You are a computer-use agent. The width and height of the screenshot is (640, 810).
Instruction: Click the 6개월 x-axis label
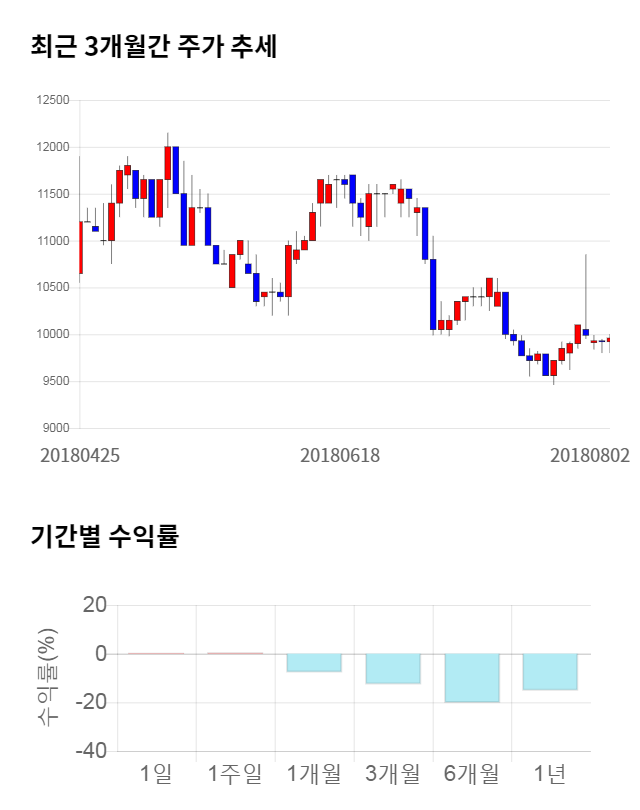coord(472,773)
